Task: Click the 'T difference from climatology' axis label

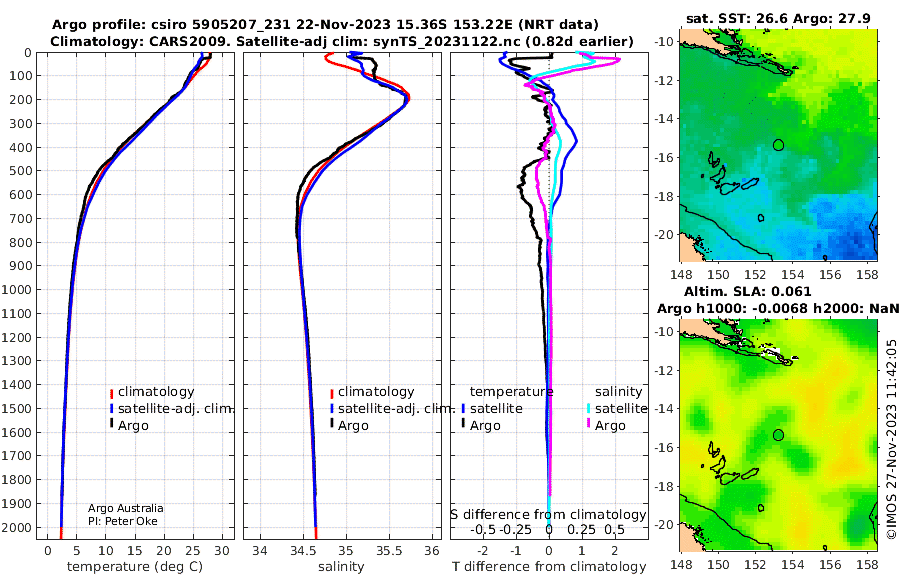Action: (x=549, y=567)
